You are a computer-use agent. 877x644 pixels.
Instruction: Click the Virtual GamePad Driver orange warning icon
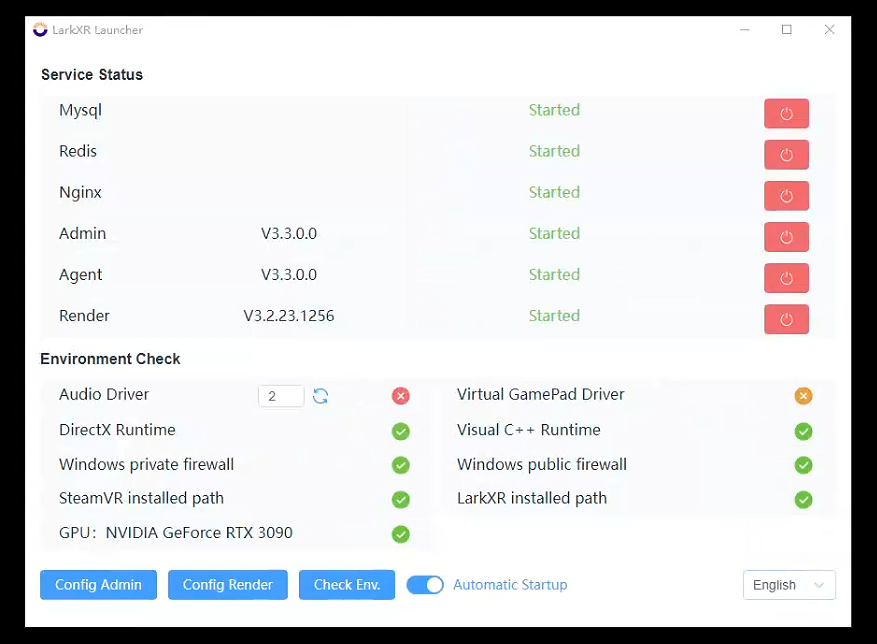(x=803, y=396)
